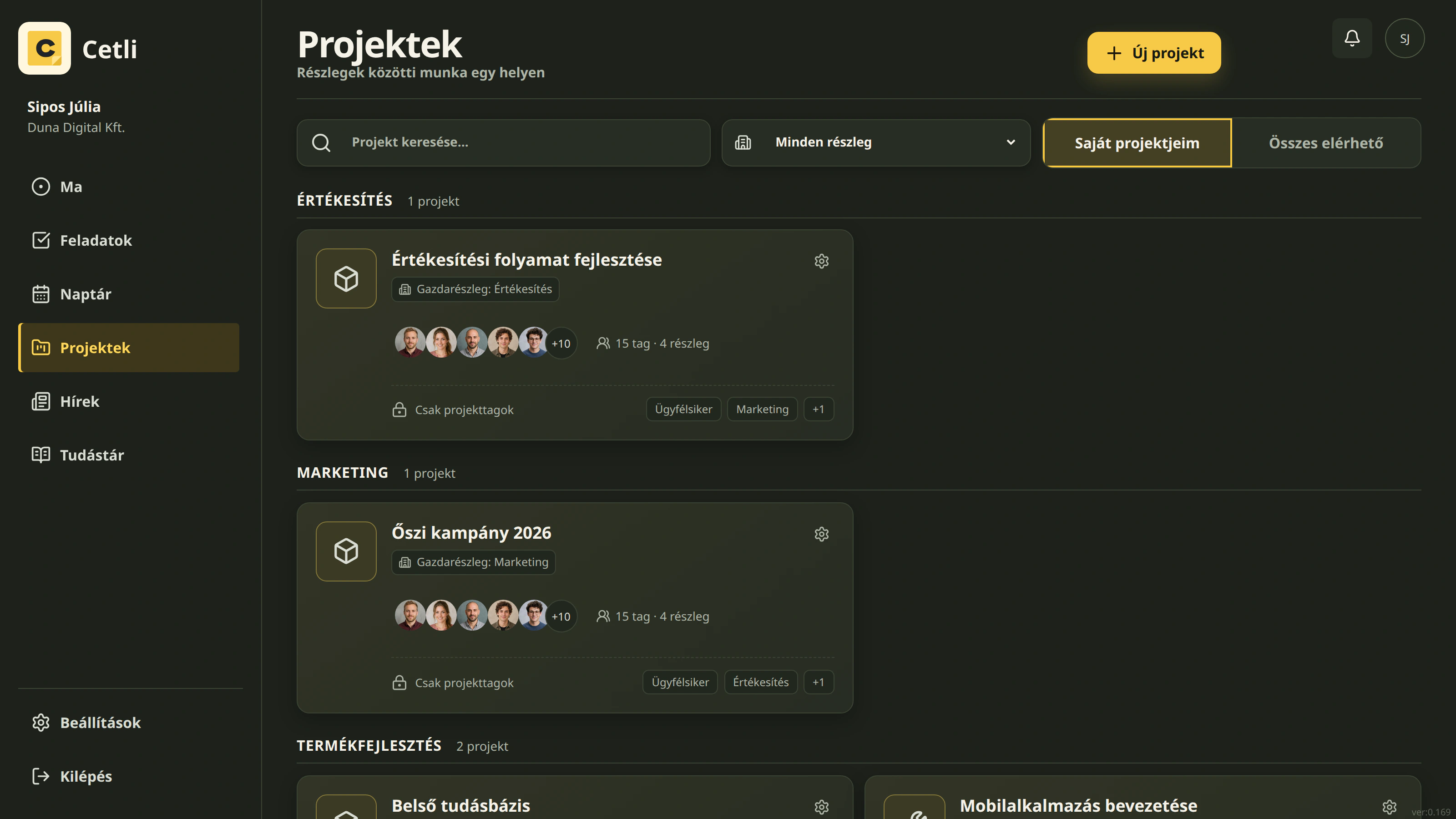Click first member avatar in Értékesítési folyamat card
The width and height of the screenshot is (1456, 819).
tap(410, 343)
